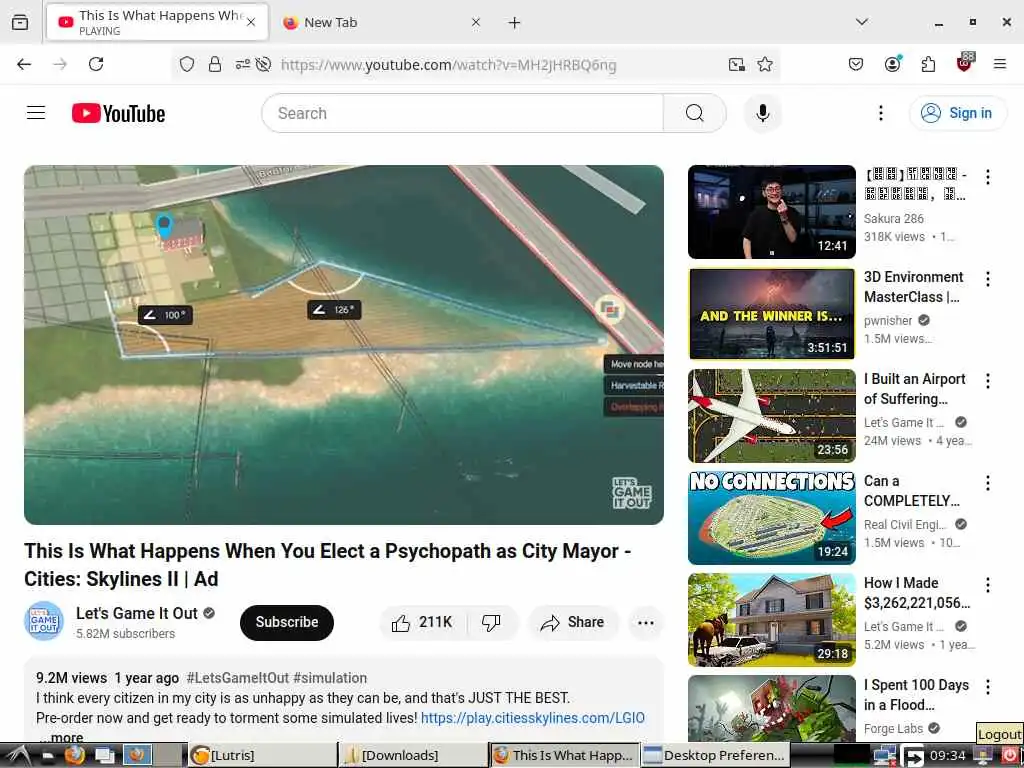The width and height of the screenshot is (1024, 768).
Task: Open Let's Game It Out channel avatar
Action: click(x=44, y=621)
